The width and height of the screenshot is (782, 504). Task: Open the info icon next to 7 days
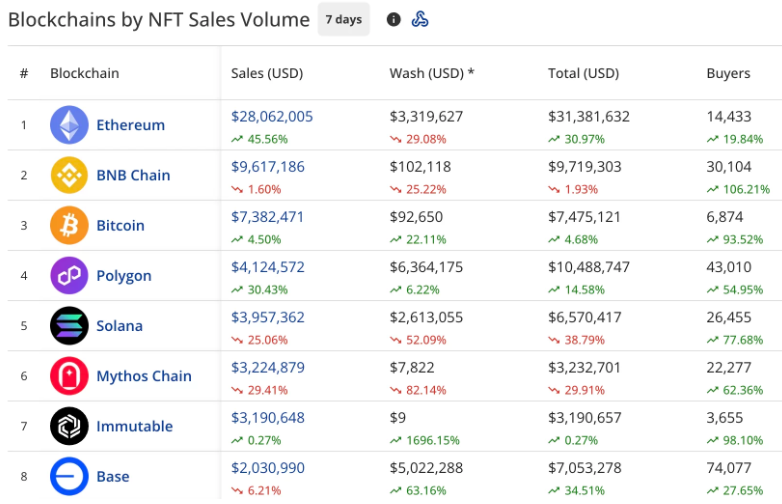pyautogui.click(x=393, y=19)
